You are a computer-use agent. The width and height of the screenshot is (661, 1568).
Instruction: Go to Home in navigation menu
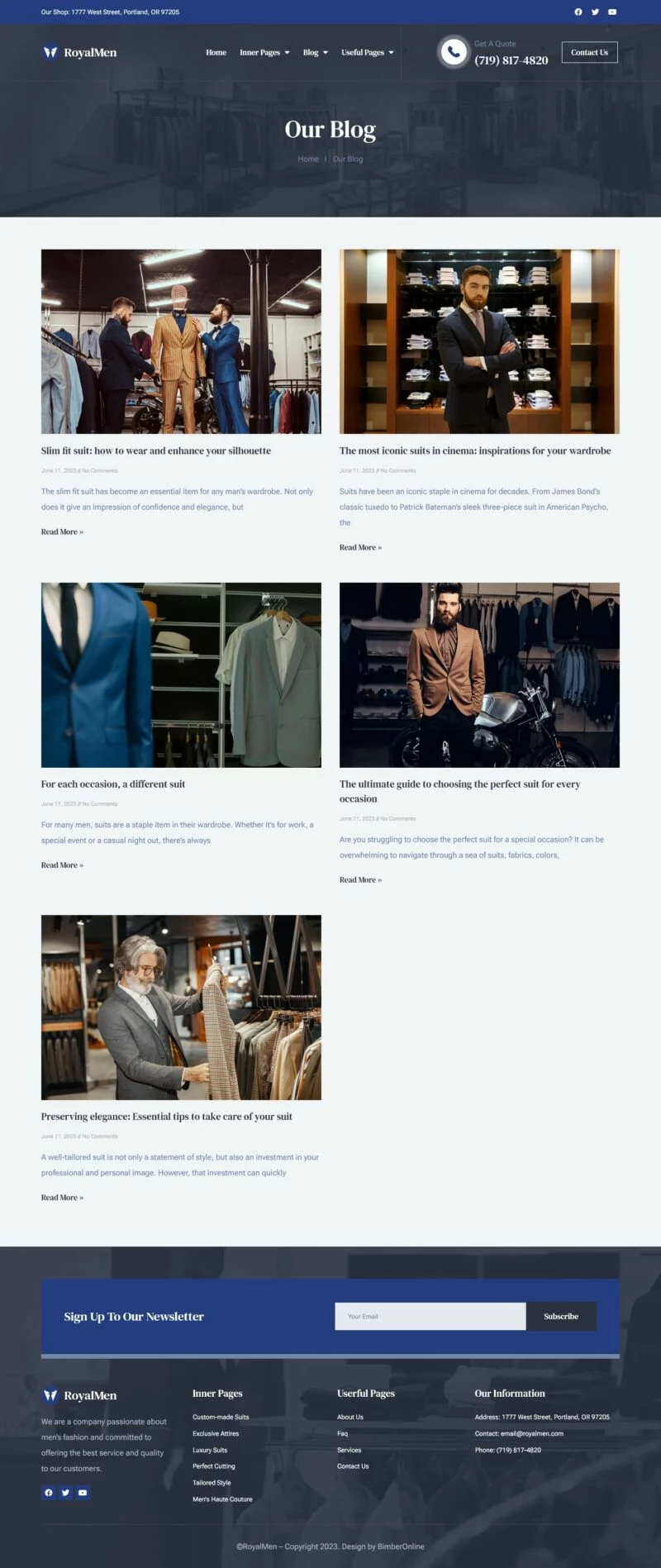[216, 52]
